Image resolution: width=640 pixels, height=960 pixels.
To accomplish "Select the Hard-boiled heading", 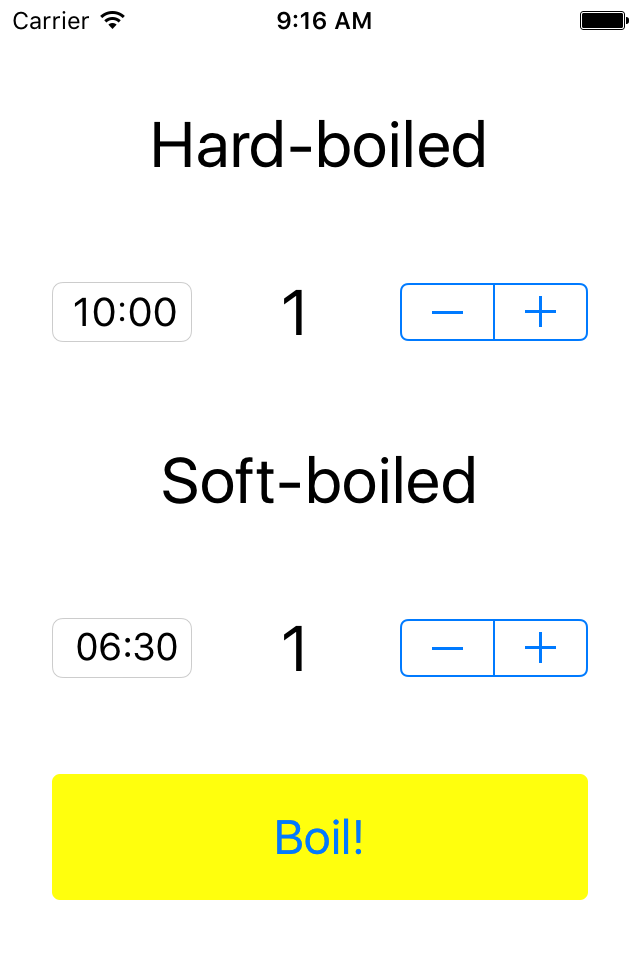I will click(x=318, y=145).
